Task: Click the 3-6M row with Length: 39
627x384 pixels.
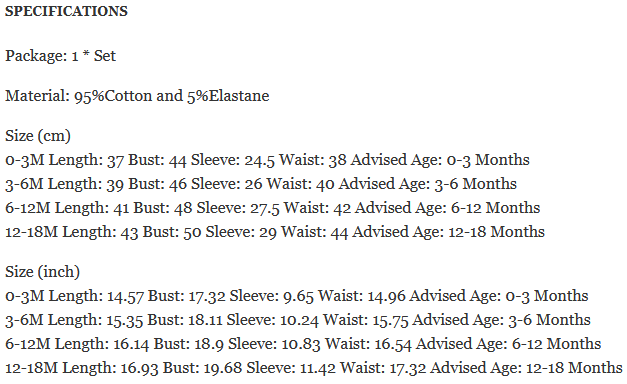Action: (x=261, y=184)
